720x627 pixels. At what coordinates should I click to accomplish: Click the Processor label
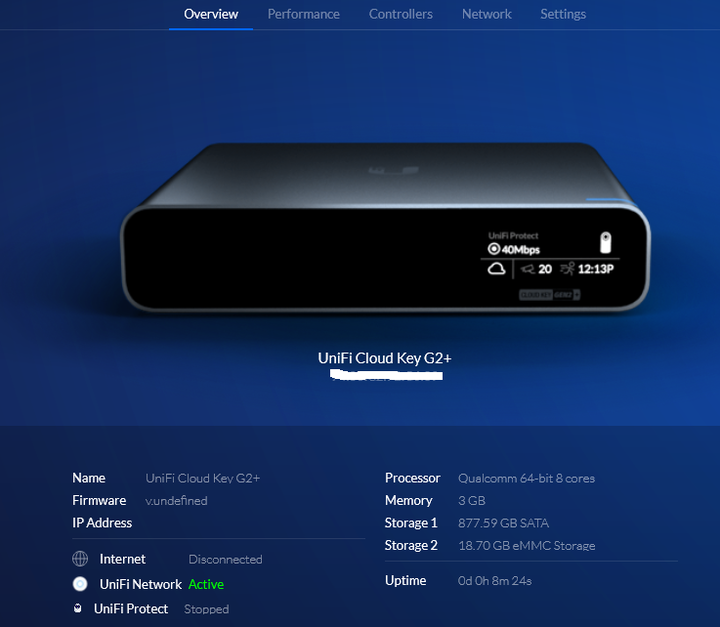412,478
